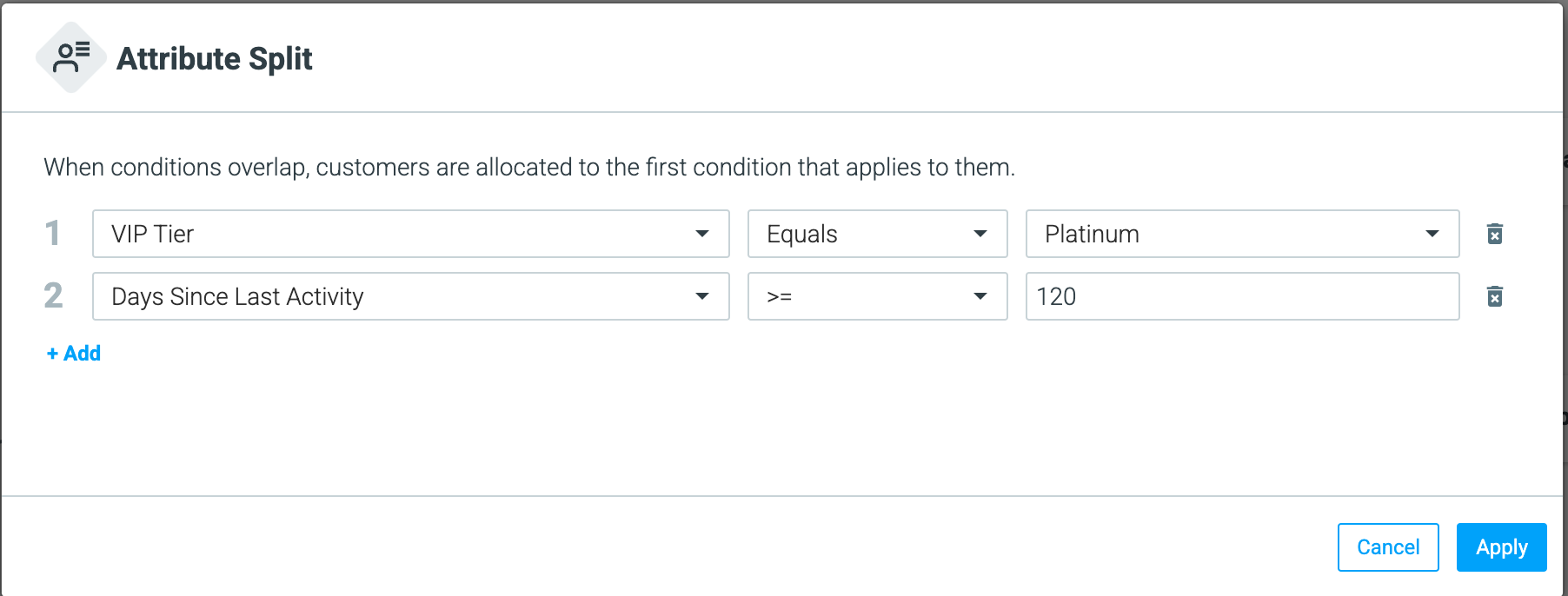Click the caret arrow in the Equals box

980,234
